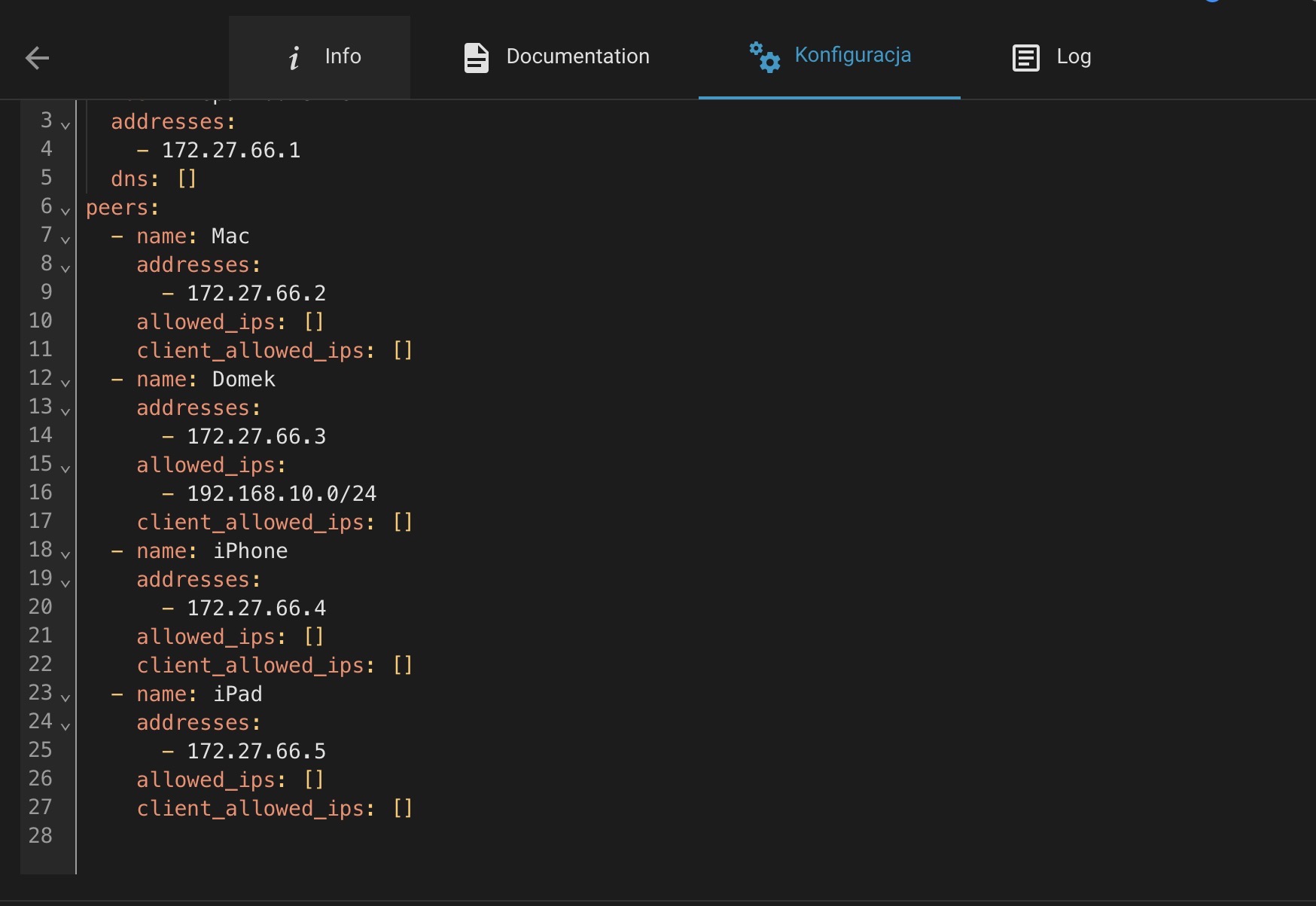Switch to the Documentation tab

pyautogui.click(x=577, y=56)
